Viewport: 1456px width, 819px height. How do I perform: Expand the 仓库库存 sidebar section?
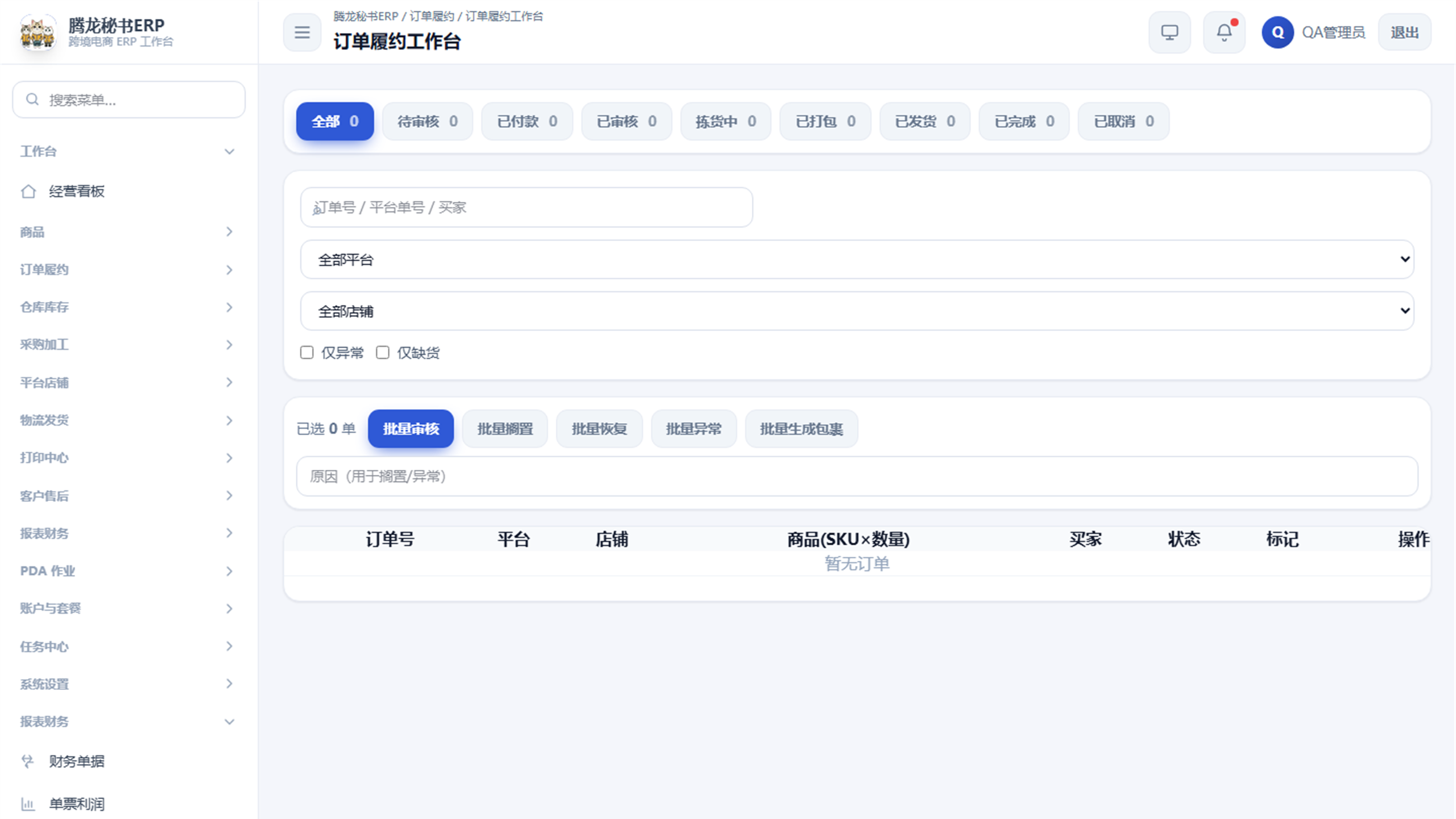(x=129, y=307)
